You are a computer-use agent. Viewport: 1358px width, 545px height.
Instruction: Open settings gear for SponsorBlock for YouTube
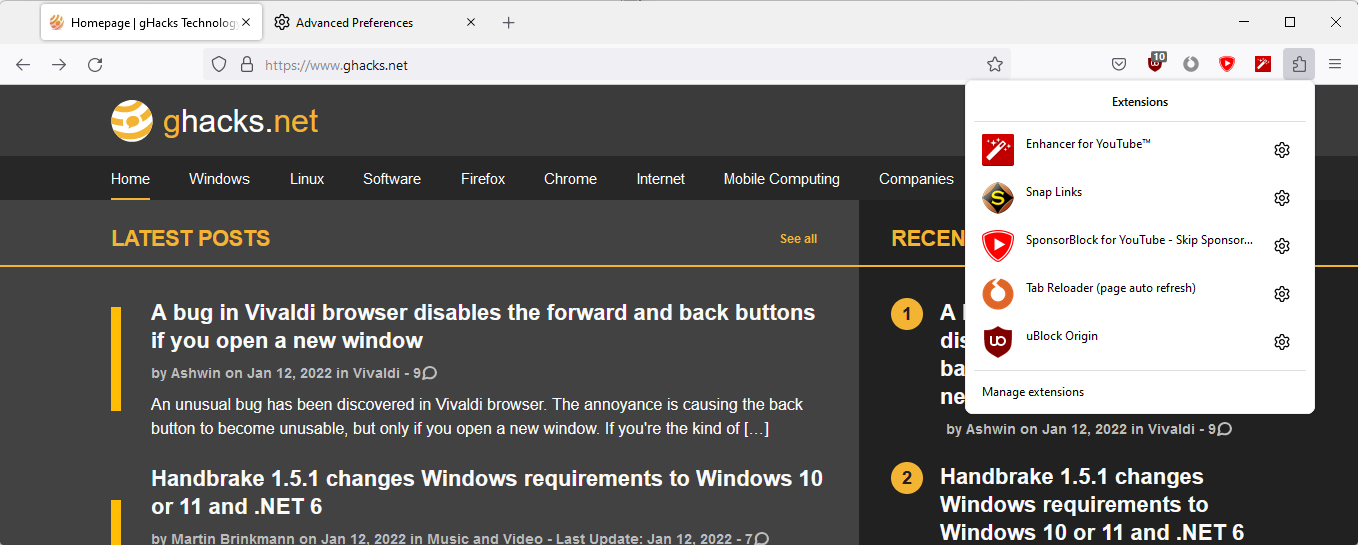1282,246
